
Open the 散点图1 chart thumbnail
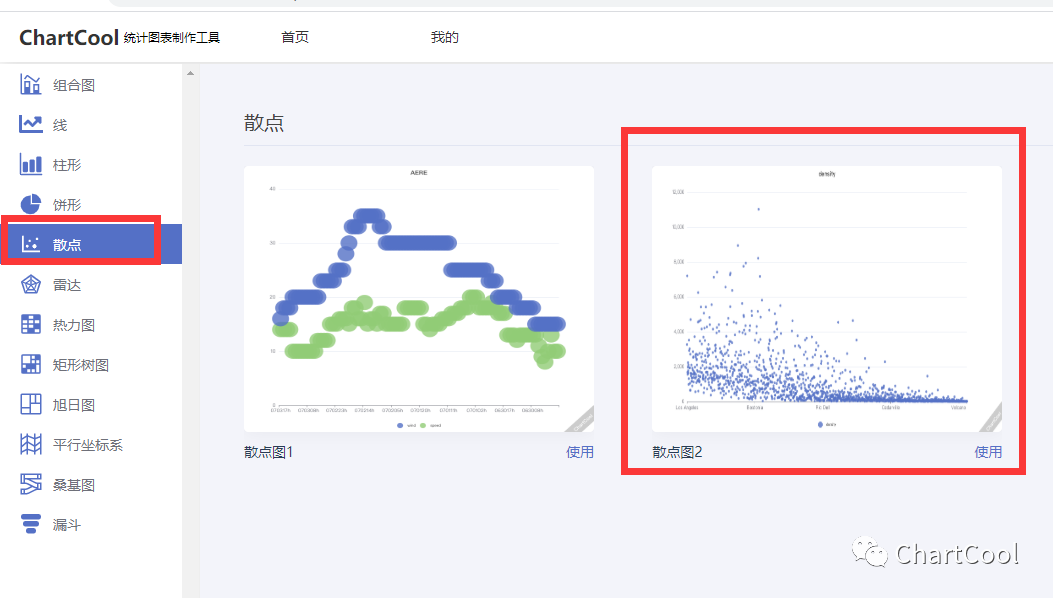[418, 298]
